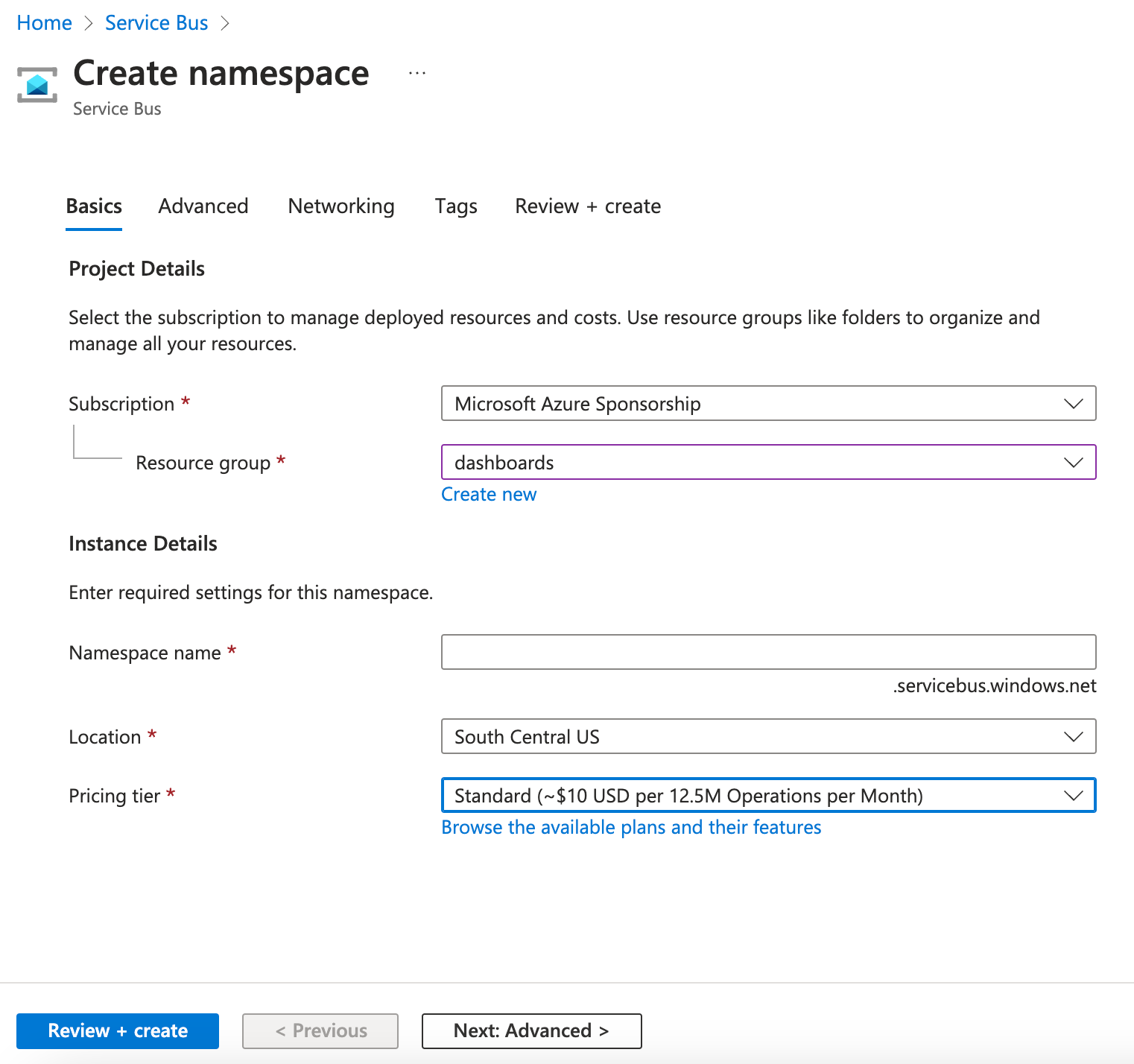1134x1064 pixels.
Task: Switch to the Advanced tab
Action: (203, 206)
